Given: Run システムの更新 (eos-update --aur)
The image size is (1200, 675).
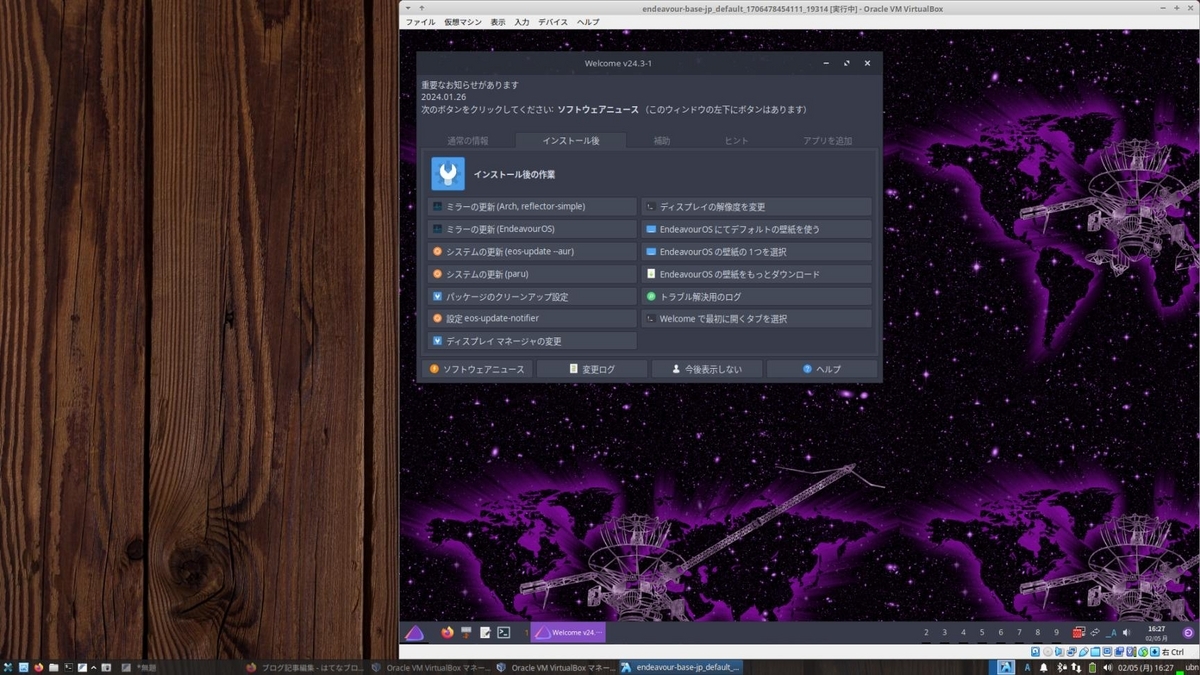Looking at the screenshot, I should pos(532,251).
